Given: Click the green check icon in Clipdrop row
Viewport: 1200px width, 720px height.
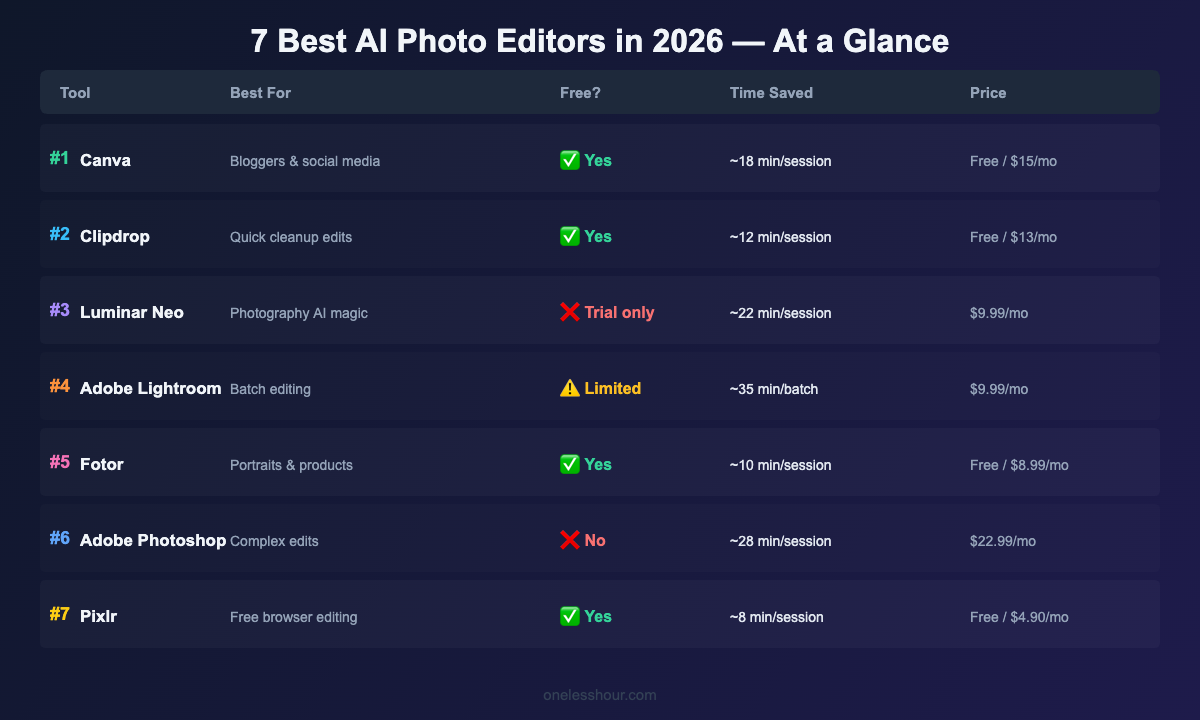Looking at the screenshot, I should click(570, 236).
